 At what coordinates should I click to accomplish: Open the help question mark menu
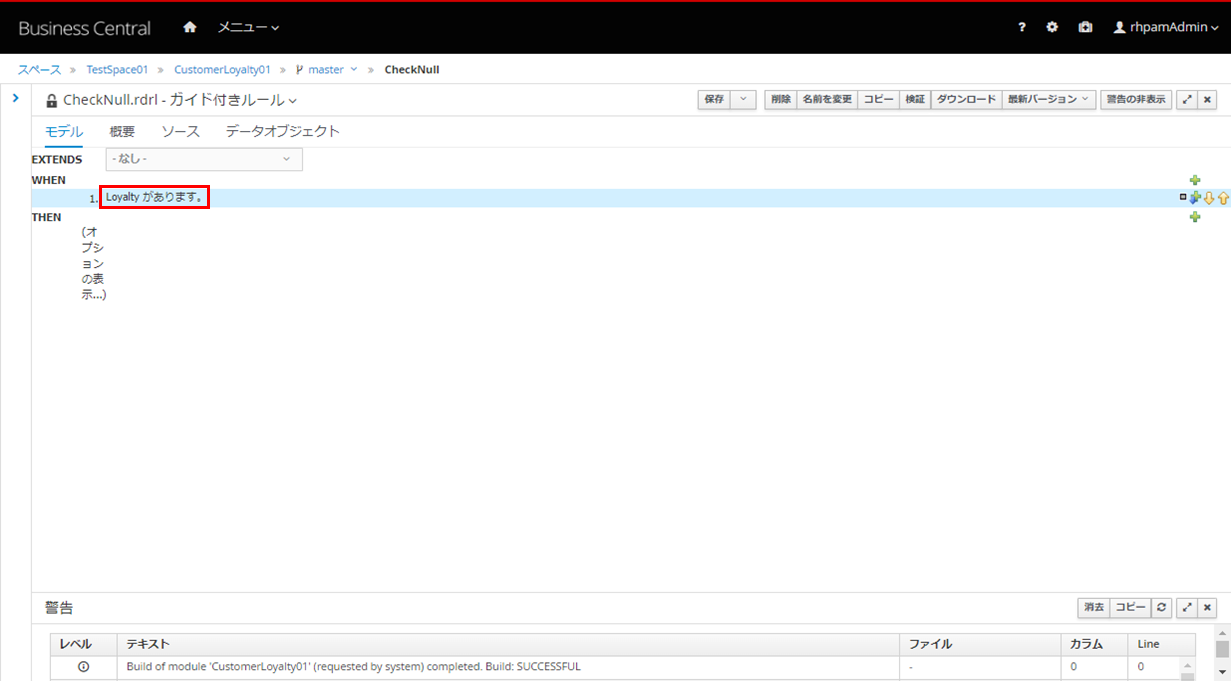[x=1022, y=27]
